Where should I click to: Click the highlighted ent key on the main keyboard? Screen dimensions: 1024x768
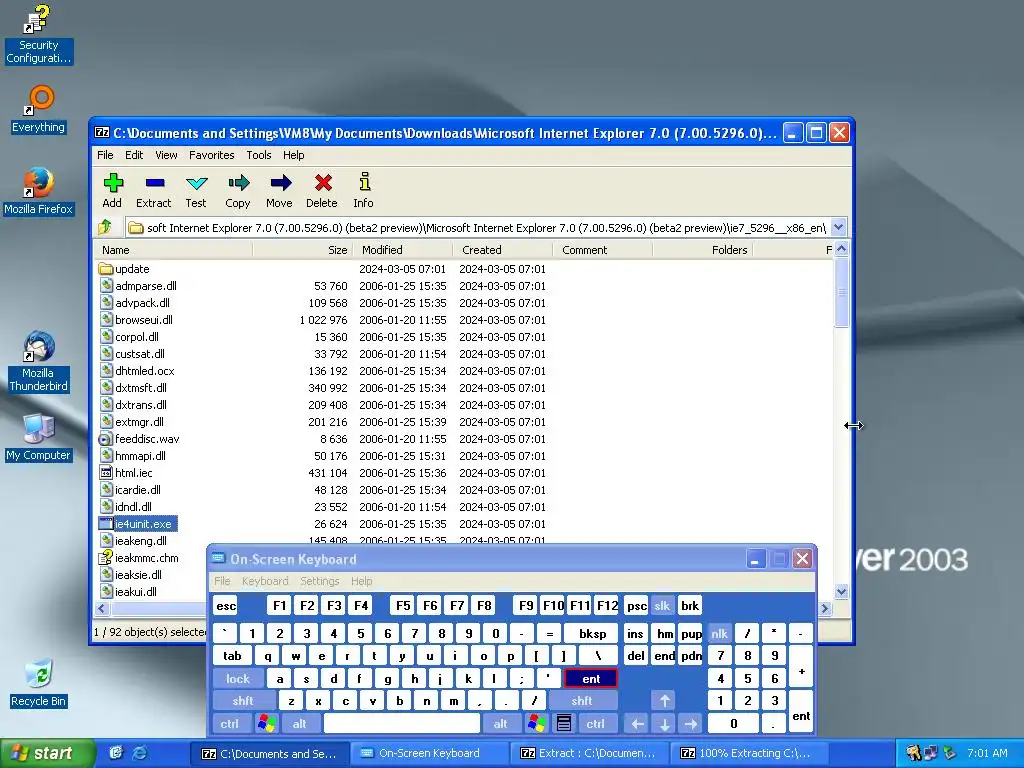coord(590,679)
